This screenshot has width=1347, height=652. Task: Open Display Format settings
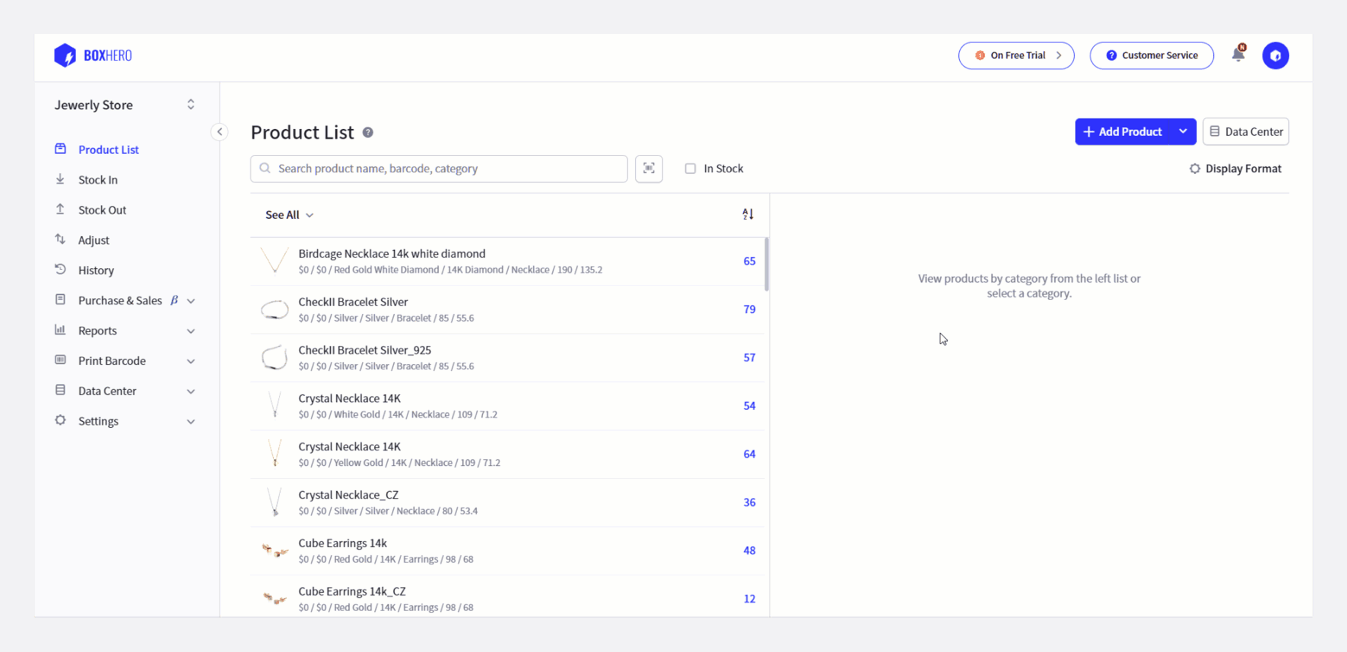click(x=1235, y=169)
